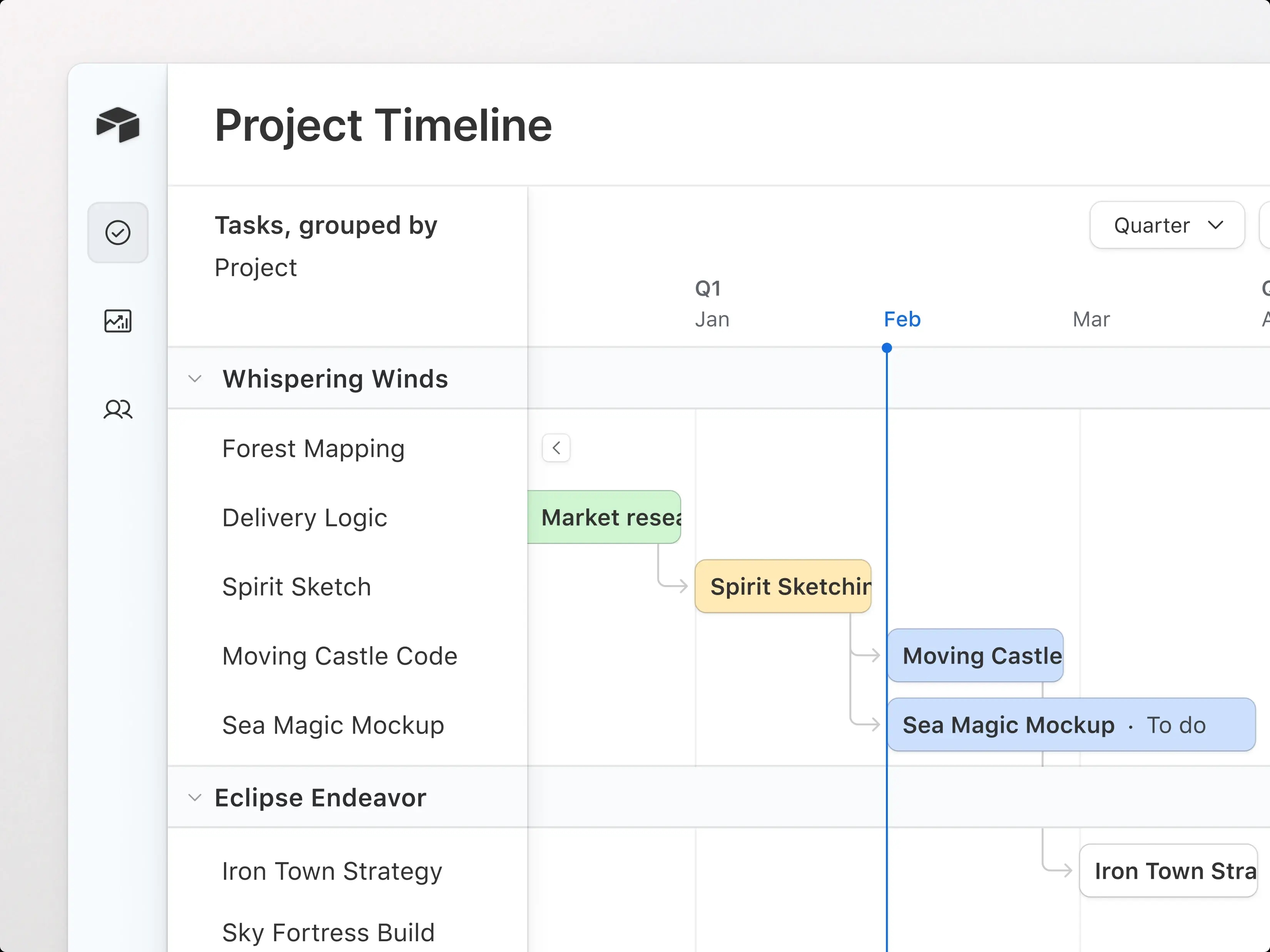Click the back arrow in Forest Mapping row
This screenshot has width=1270, height=952.
tap(556, 448)
